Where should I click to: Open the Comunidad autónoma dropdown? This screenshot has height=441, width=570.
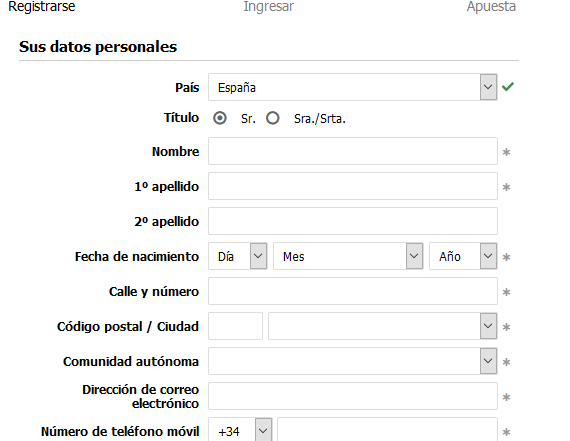point(353,361)
